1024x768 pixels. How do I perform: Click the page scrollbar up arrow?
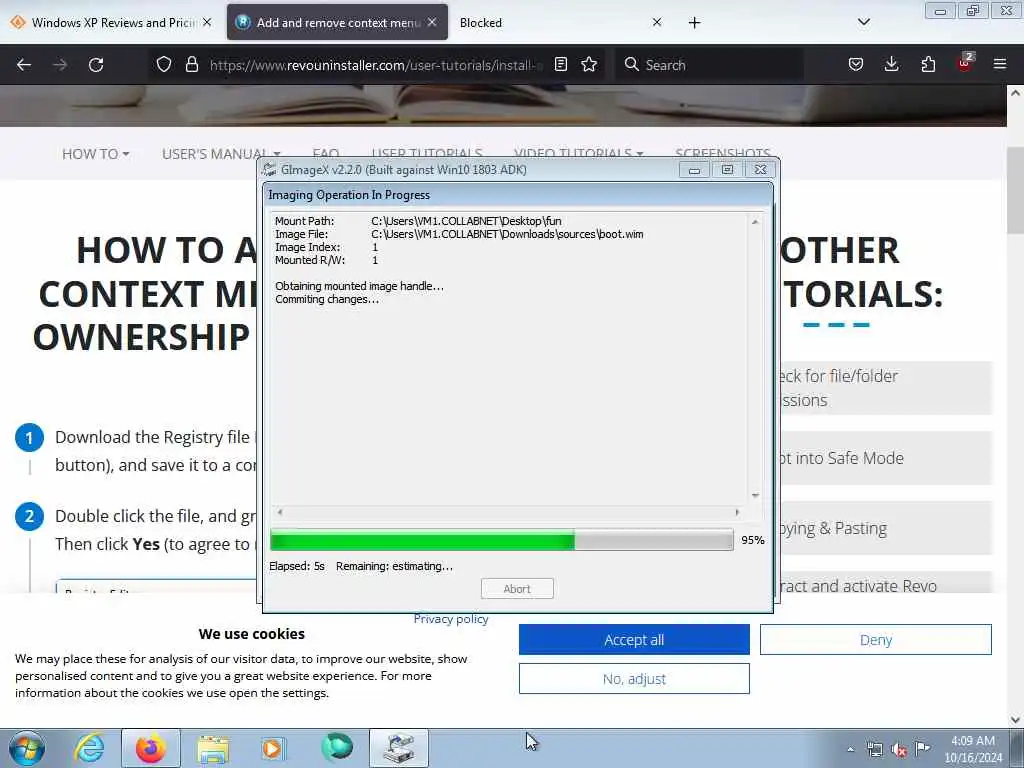(1015, 93)
